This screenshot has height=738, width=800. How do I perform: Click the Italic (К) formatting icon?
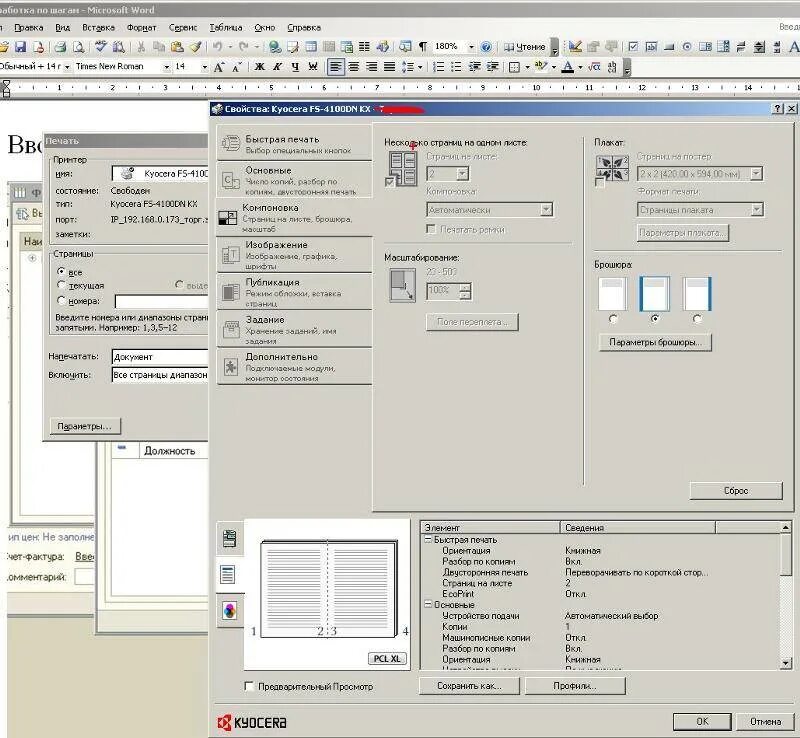(x=278, y=67)
